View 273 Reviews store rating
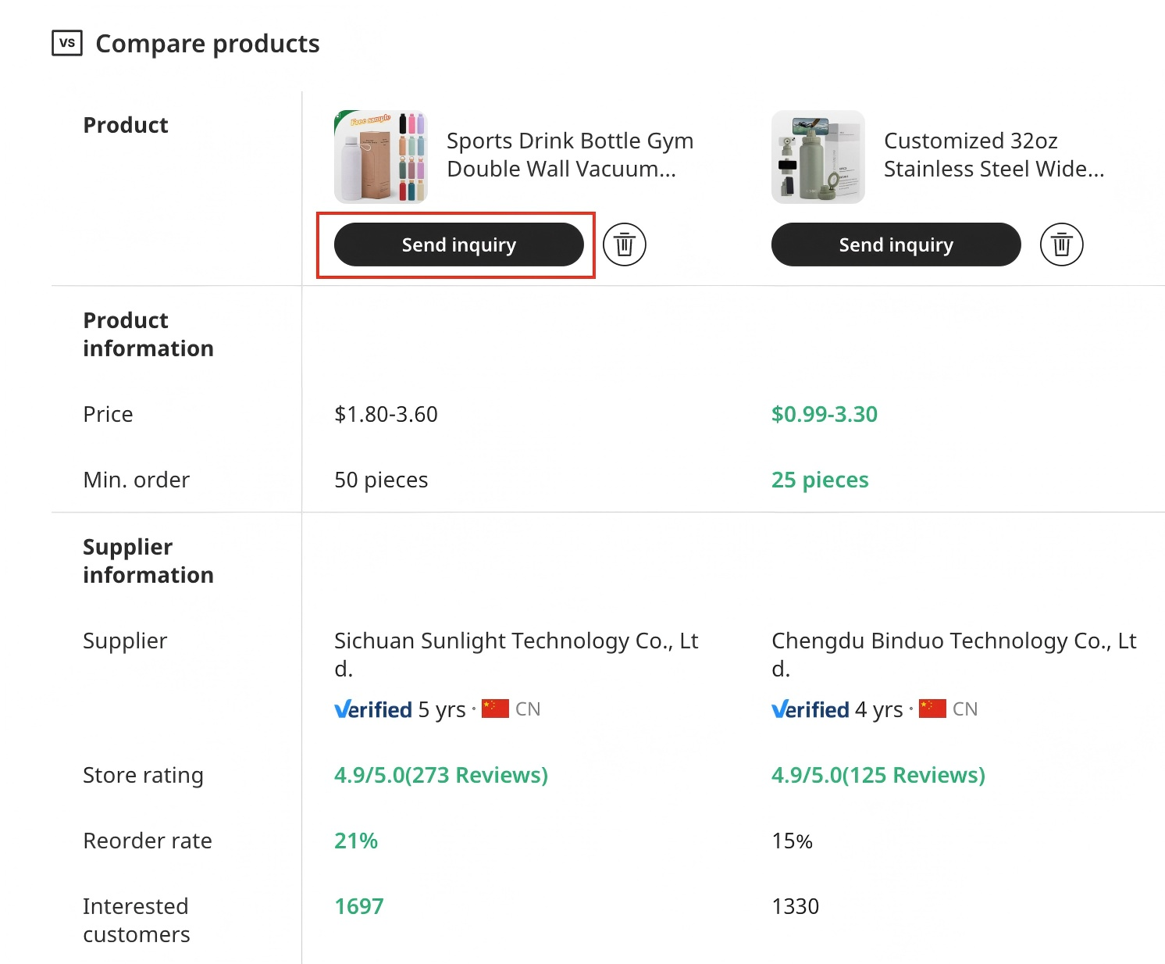 click(441, 775)
